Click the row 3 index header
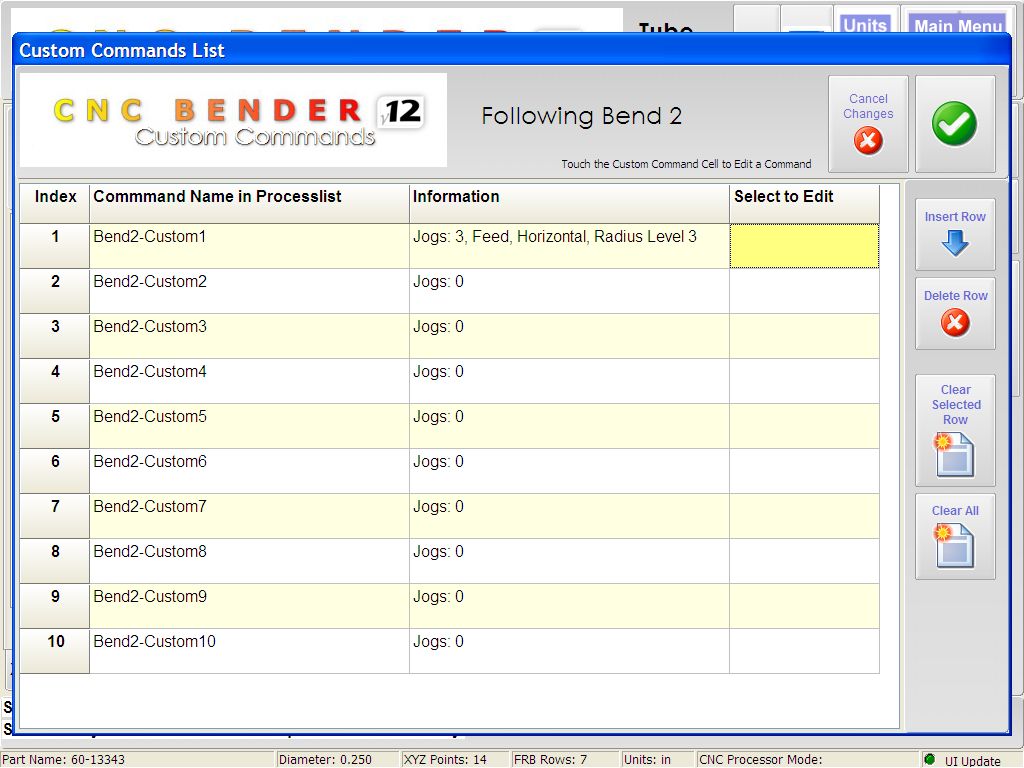Screen dimensions: 1024x768 pos(55,336)
